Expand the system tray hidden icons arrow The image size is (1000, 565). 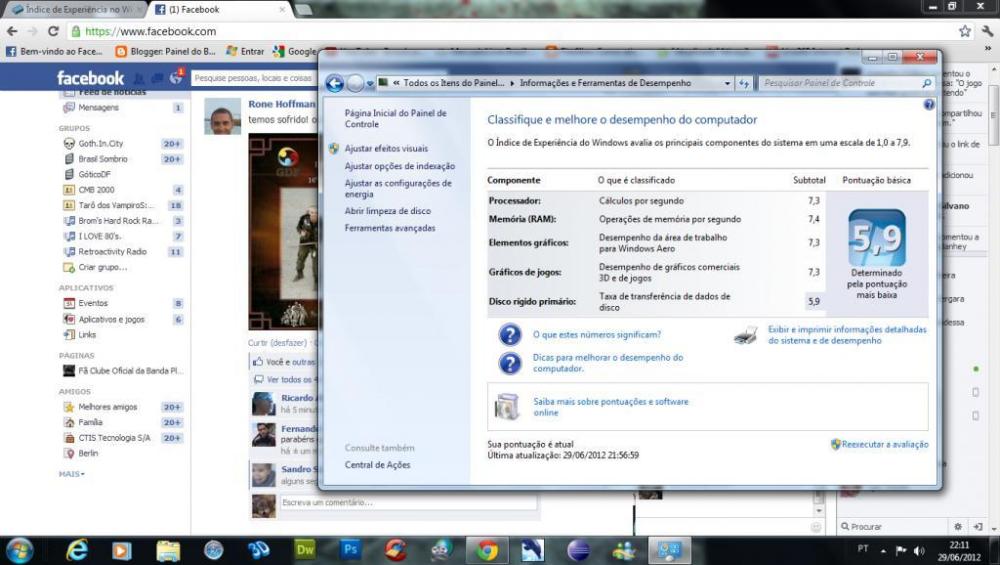(x=883, y=550)
